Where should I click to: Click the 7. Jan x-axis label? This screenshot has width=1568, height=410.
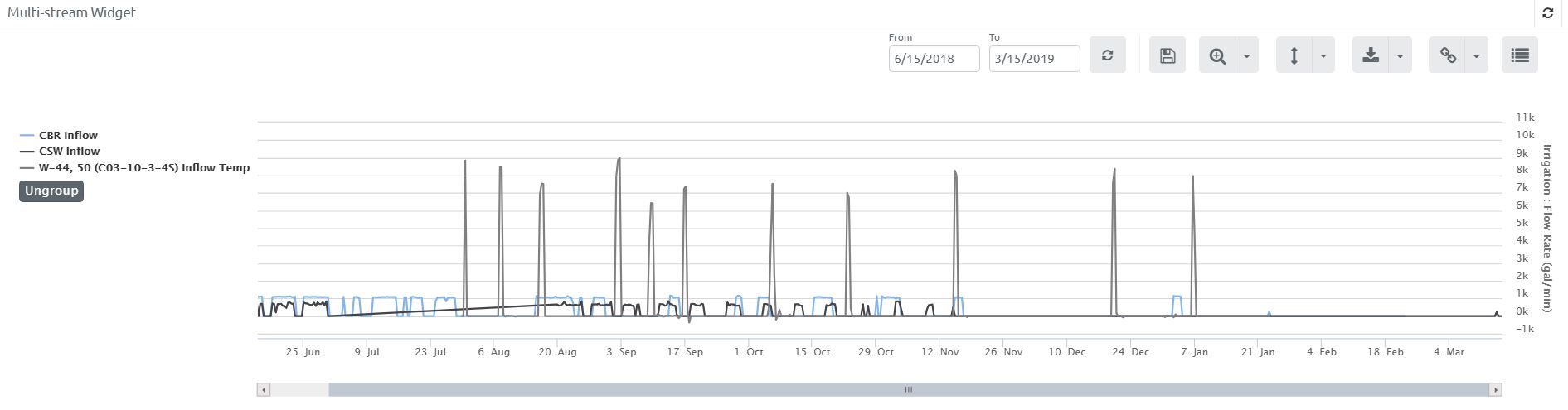pyautogui.click(x=1194, y=352)
